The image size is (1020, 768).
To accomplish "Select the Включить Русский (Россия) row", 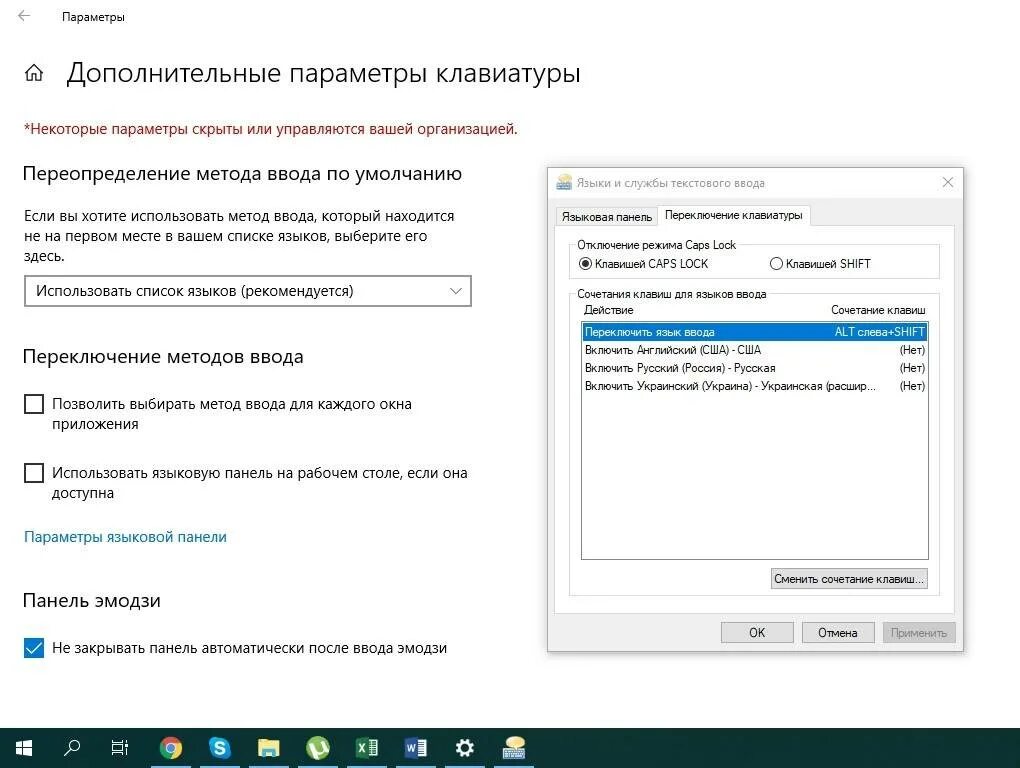I will coord(755,368).
